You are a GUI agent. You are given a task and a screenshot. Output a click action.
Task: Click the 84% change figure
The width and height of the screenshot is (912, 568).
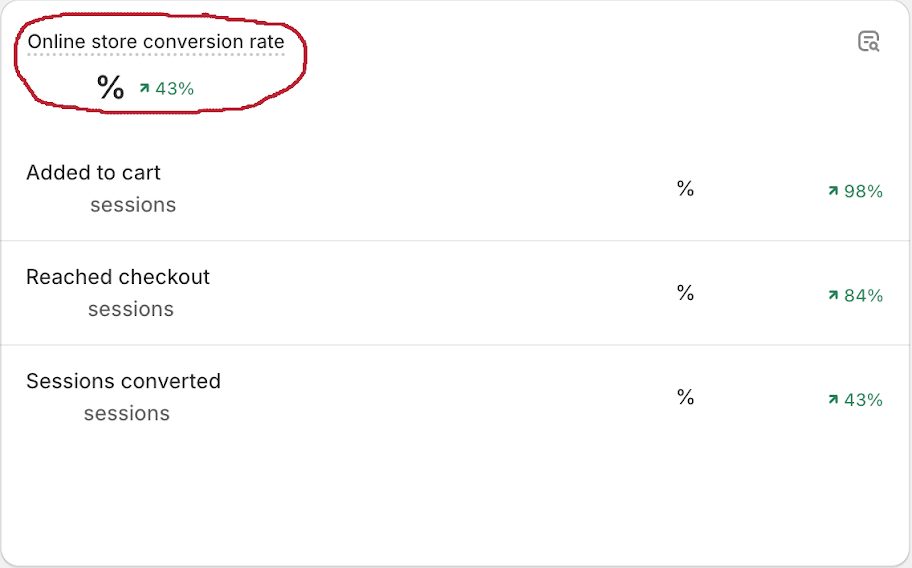[863, 295]
